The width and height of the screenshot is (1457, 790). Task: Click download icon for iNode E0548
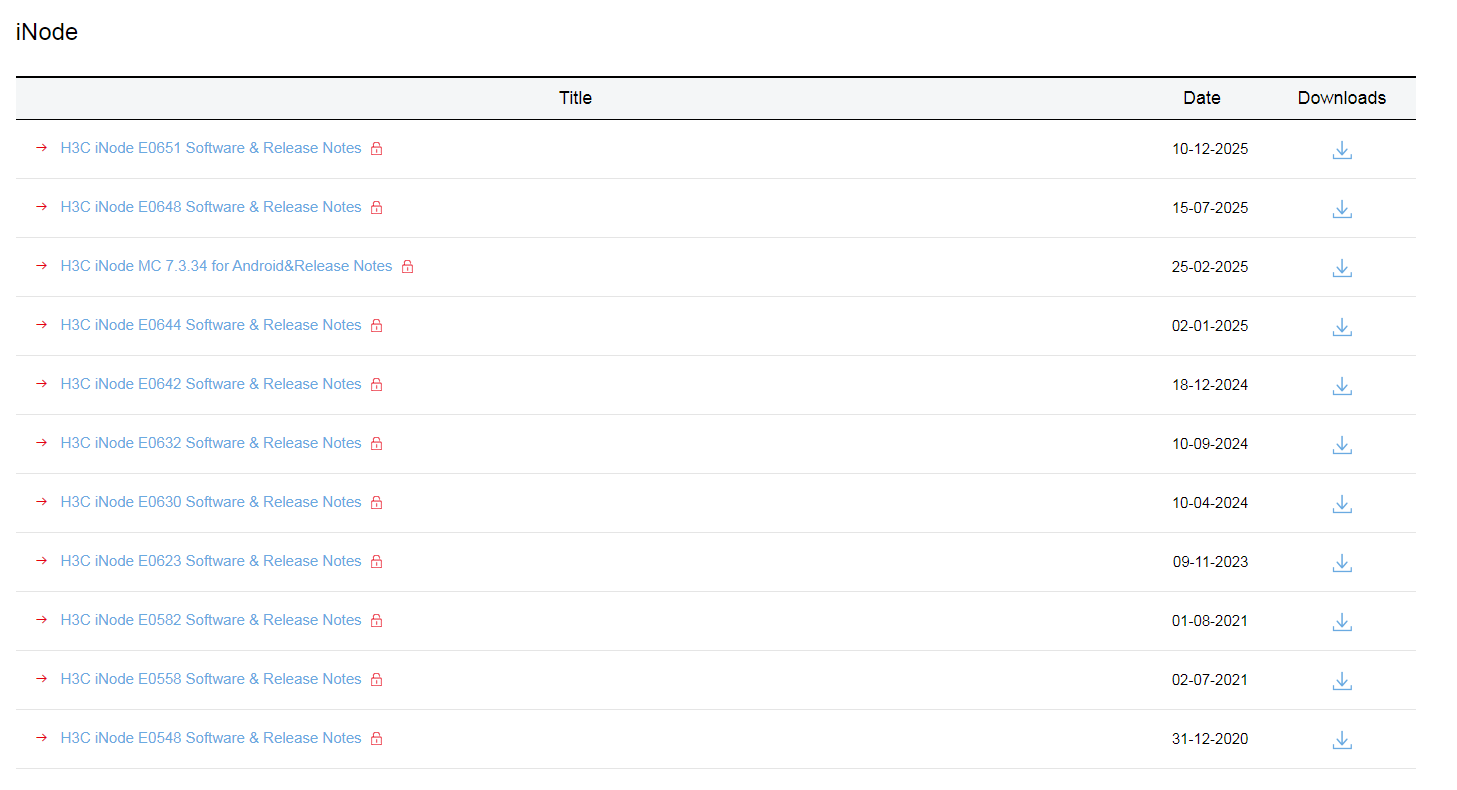pyautogui.click(x=1342, y=740)
